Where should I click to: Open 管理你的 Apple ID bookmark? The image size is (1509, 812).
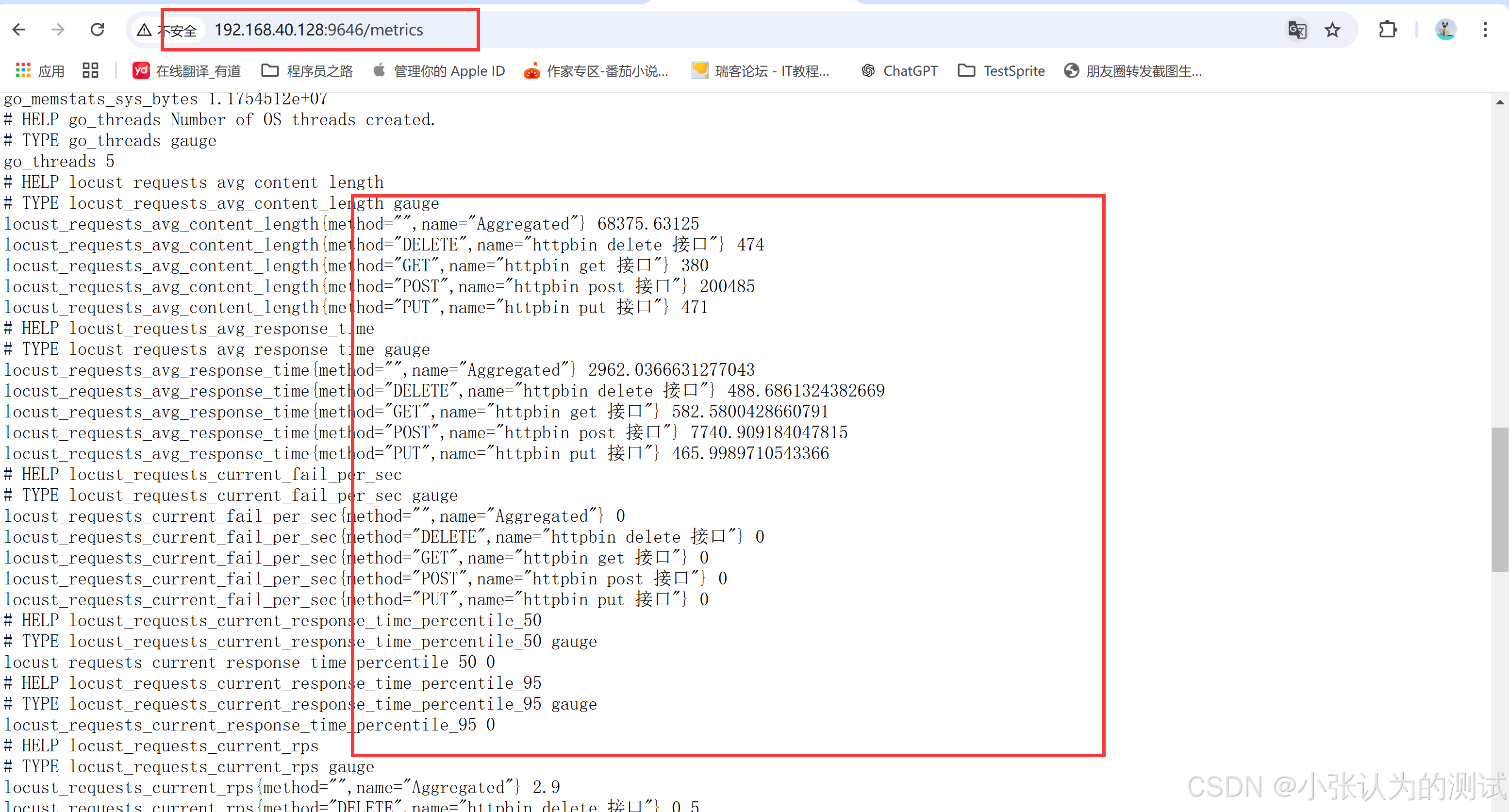439,71
